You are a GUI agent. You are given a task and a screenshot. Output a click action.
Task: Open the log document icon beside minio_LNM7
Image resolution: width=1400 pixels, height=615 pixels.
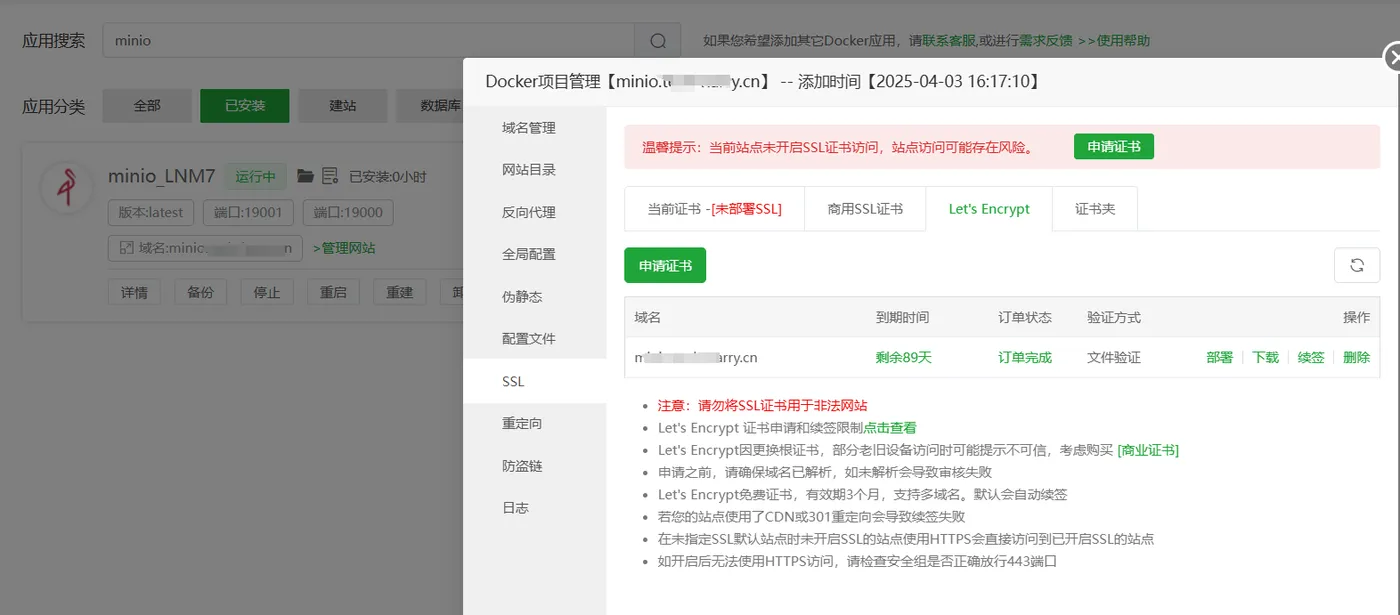point(330,176)
